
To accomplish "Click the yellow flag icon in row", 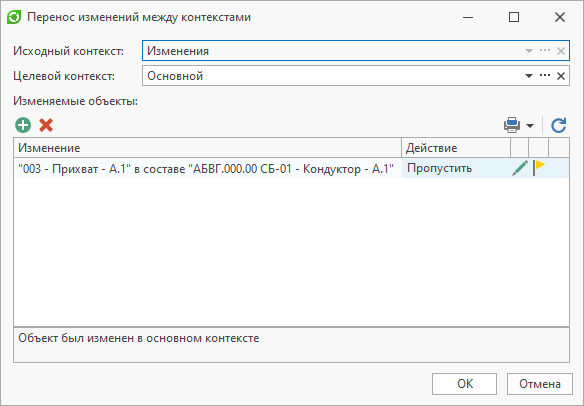I will click(x=539, y=168).
